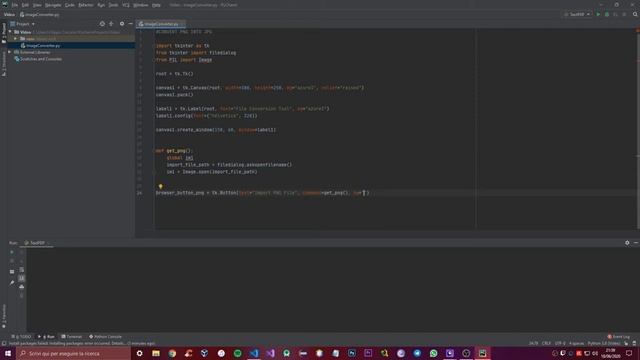Viewport: 640px width, 360px height.
Task: Click the Windows taskbar search box
Action: (x=73, y=353)
